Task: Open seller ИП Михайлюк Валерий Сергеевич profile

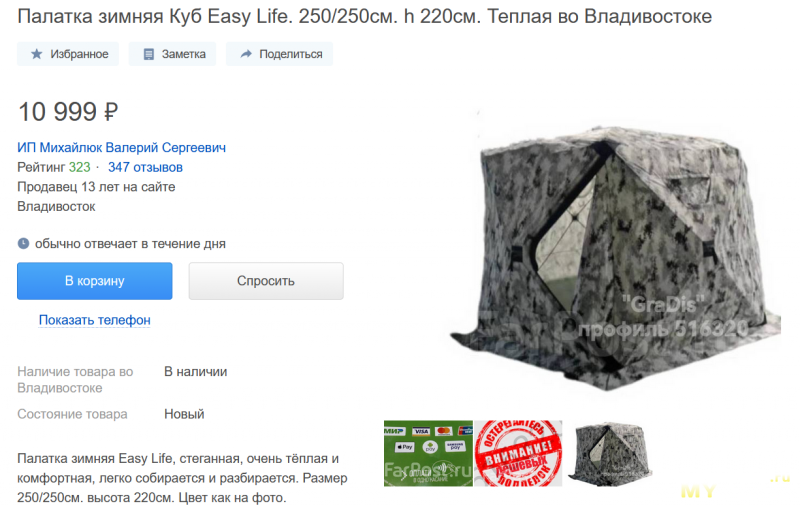Action: point(121,147)
